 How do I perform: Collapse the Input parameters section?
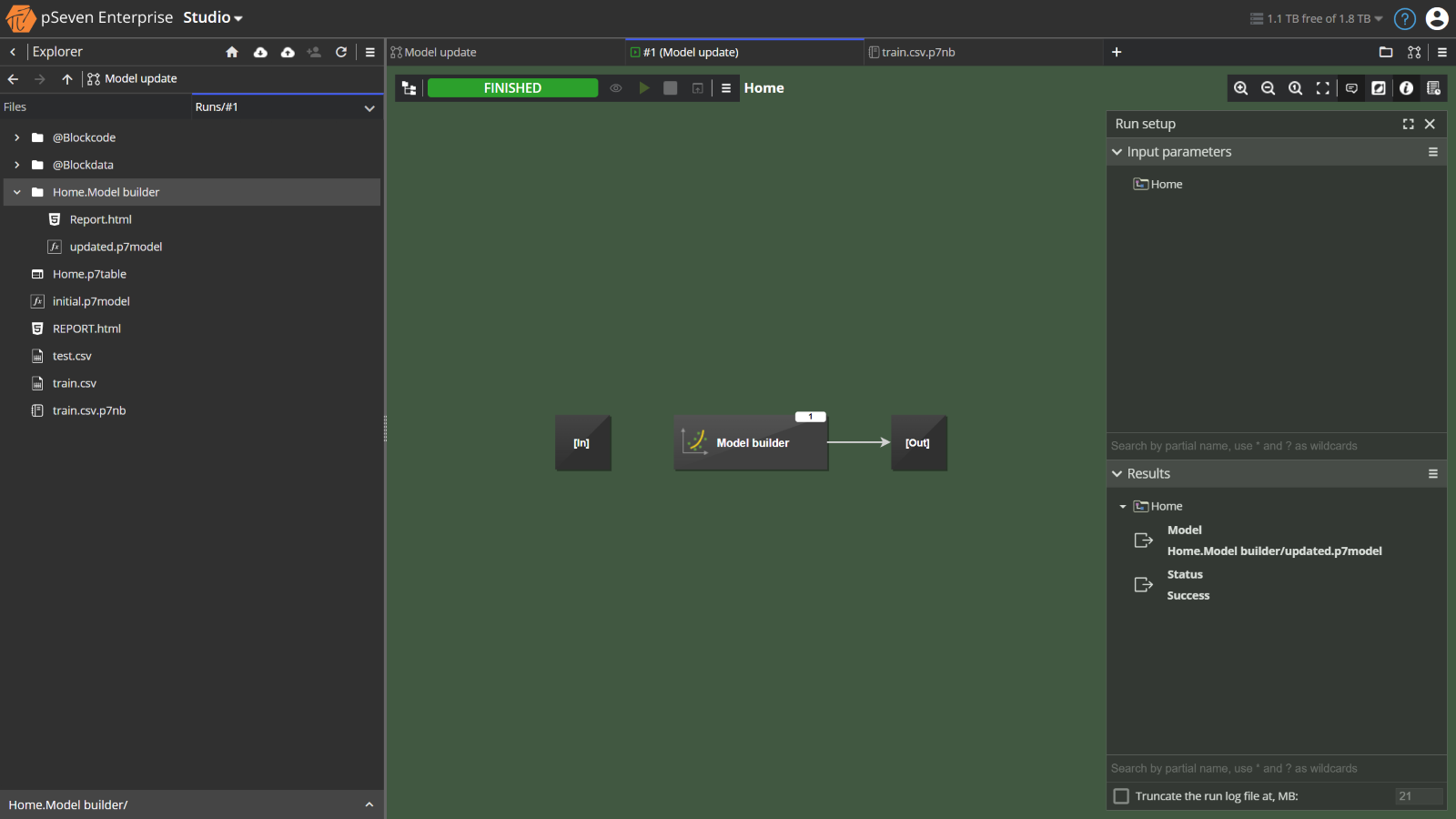pyautogui.click(x=1117, y=151)
